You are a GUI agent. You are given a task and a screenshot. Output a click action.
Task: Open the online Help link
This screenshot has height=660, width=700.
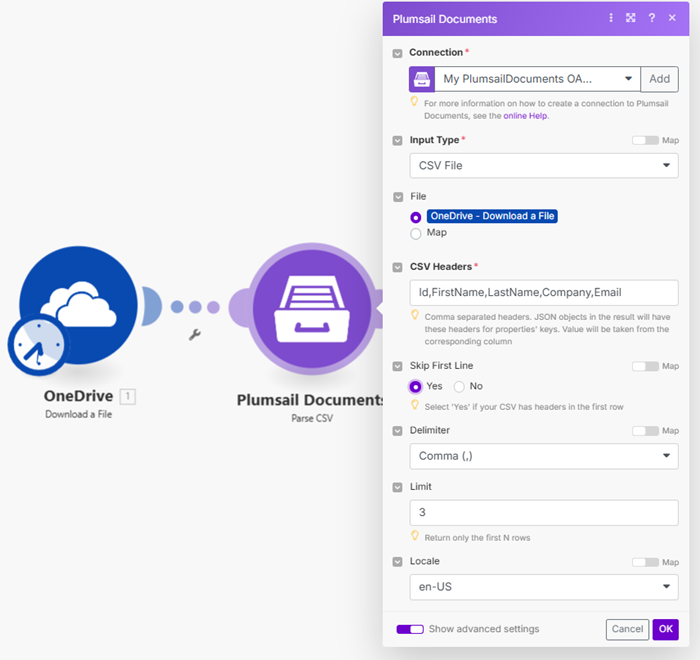pyautogui.click(x=525, y=116)
